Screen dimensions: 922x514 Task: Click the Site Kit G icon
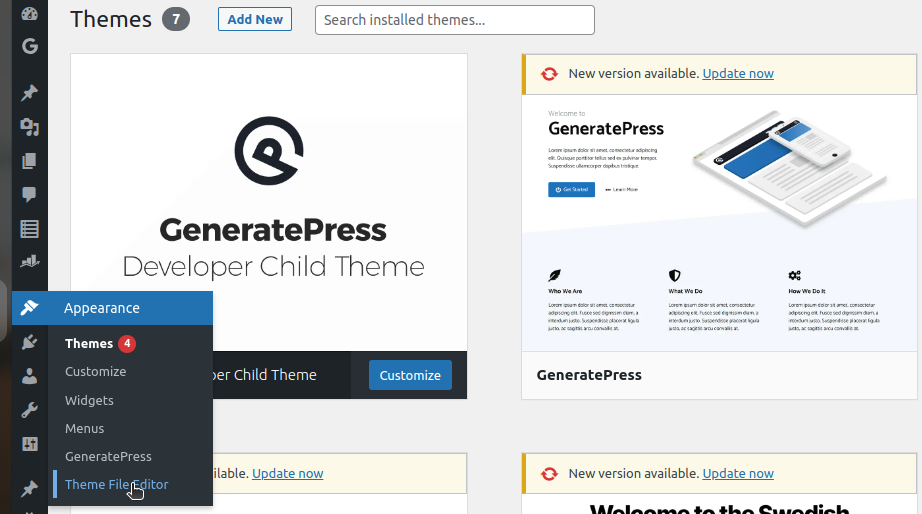(29, 46)
